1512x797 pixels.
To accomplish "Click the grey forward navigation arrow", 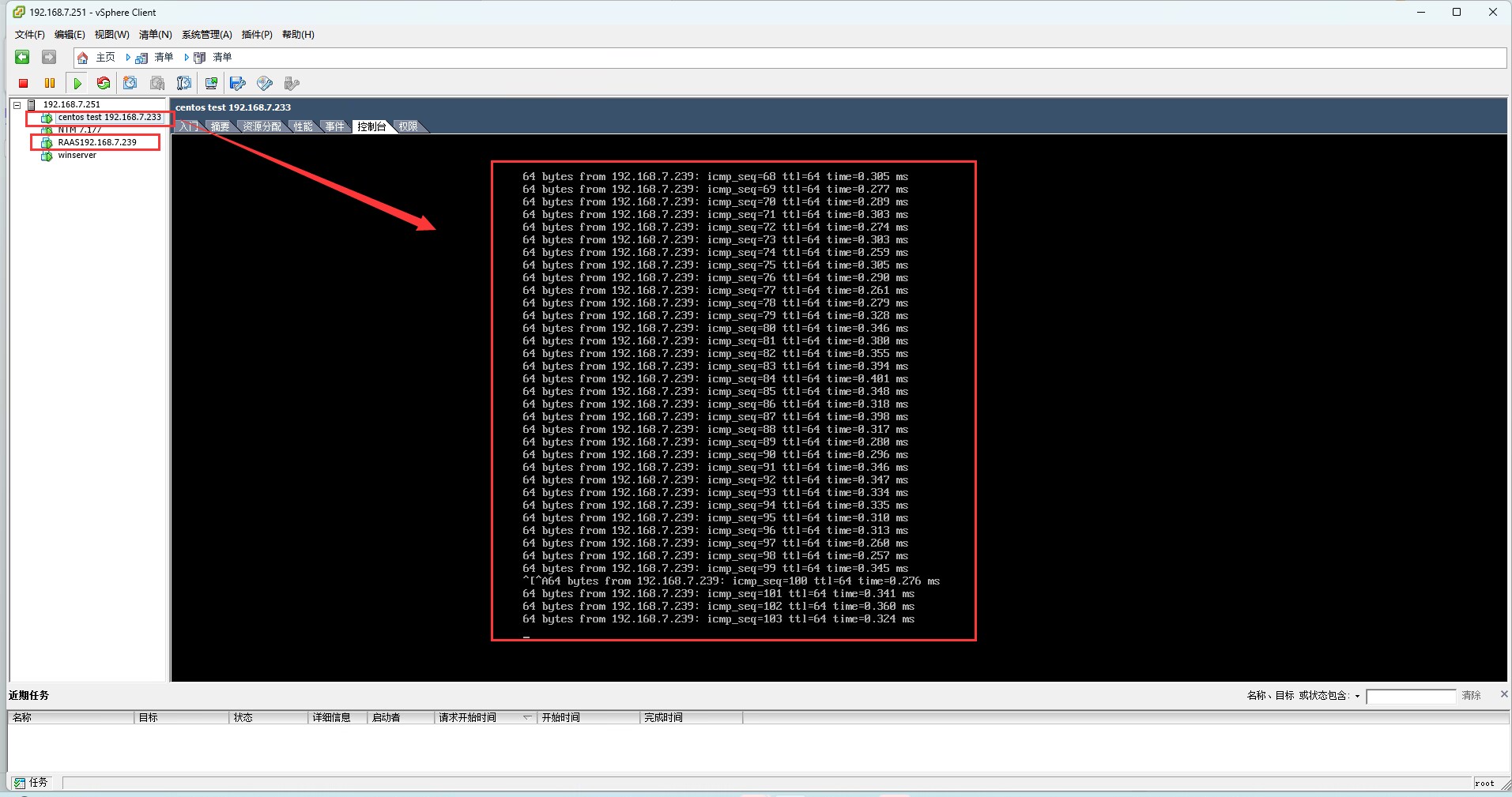I will (x=49, y=57).
